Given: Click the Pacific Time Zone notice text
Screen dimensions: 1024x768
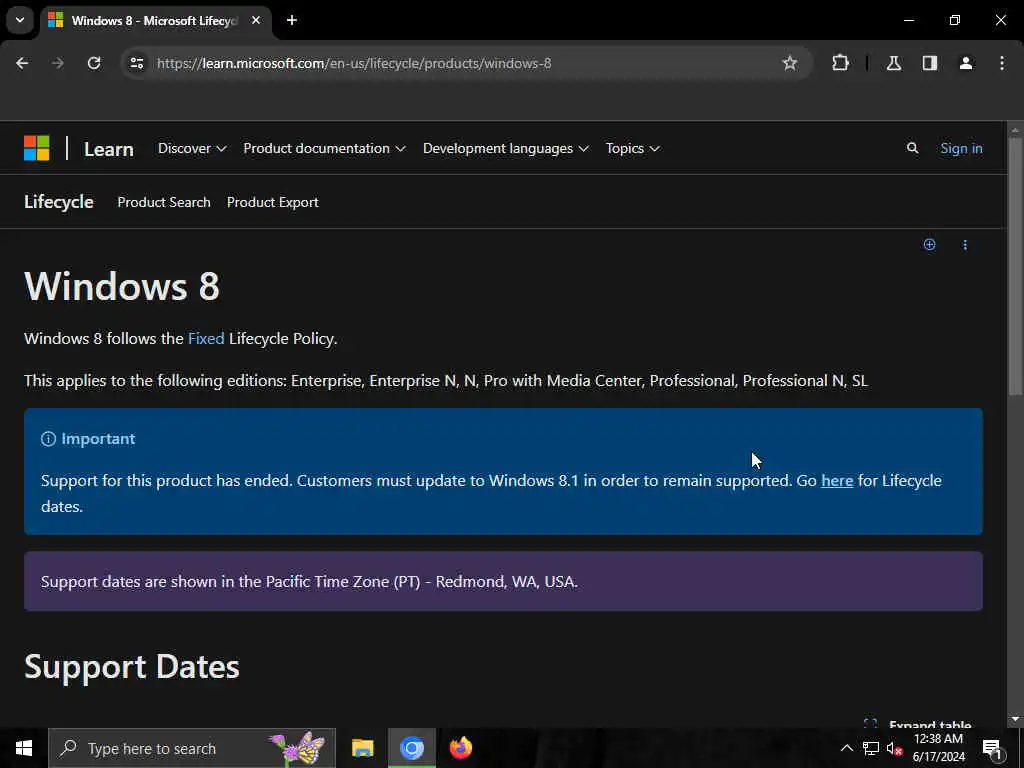Looking at the screenshot, I should click(310, 581).
